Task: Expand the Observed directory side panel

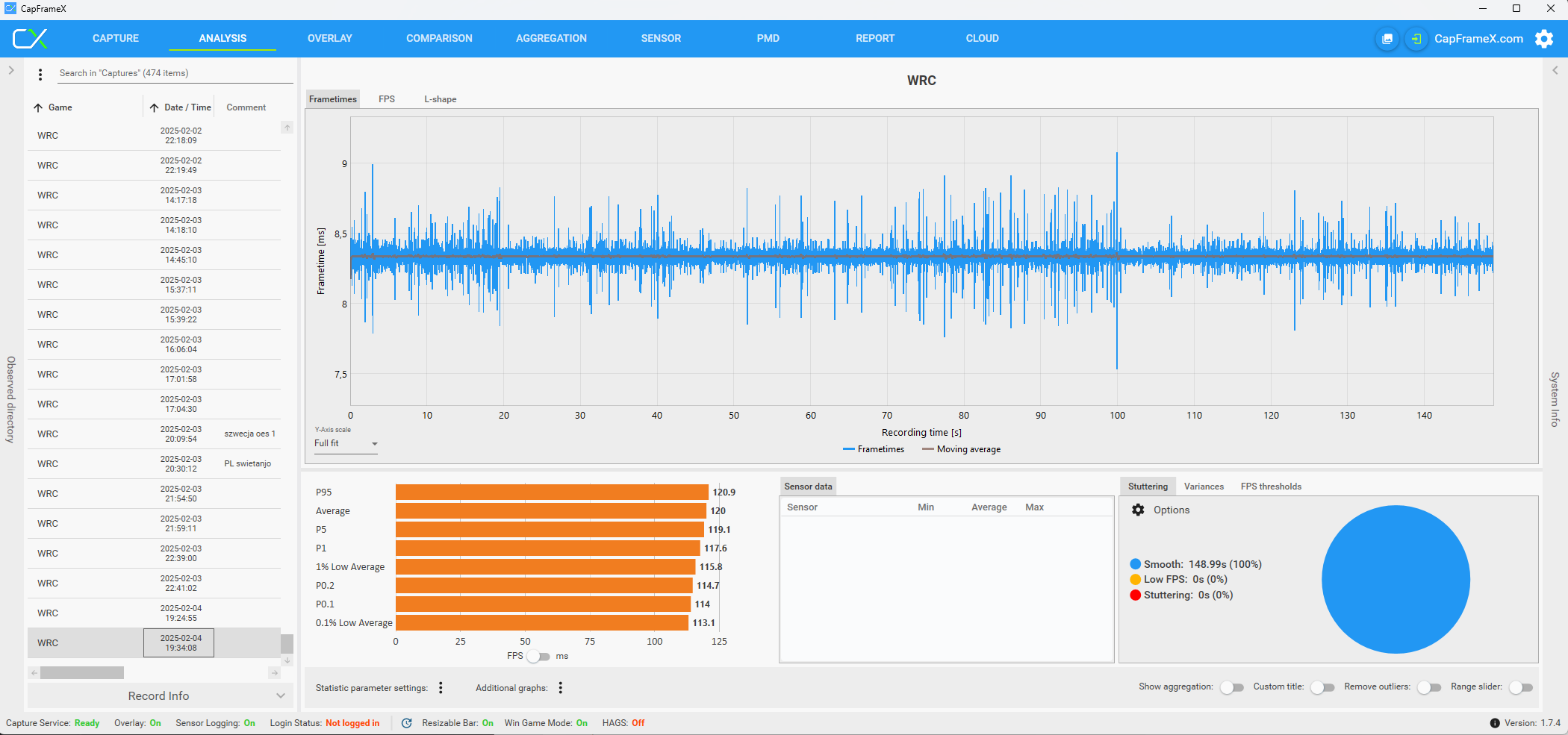Action: 11,70
